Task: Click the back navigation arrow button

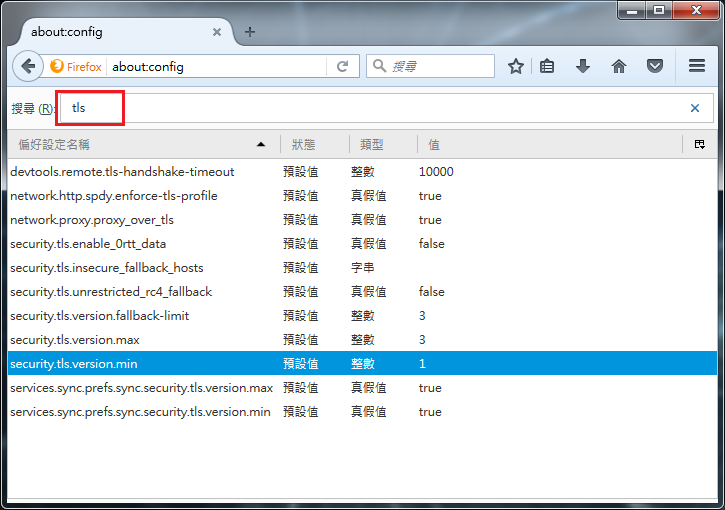Action: (28, 66)
